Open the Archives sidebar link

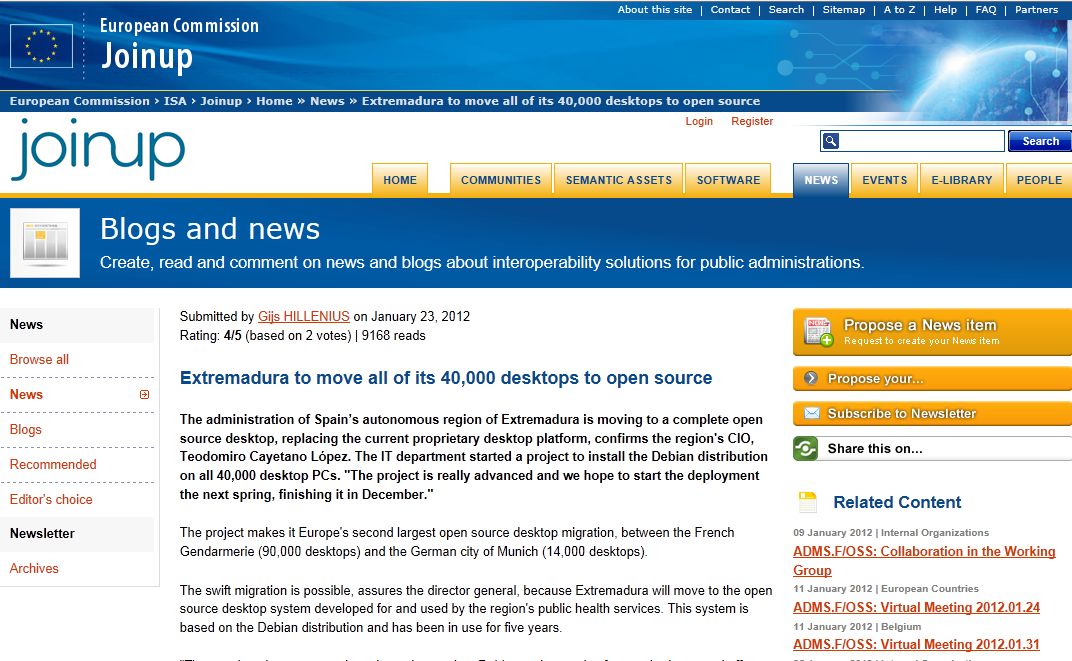coord(34,568)
